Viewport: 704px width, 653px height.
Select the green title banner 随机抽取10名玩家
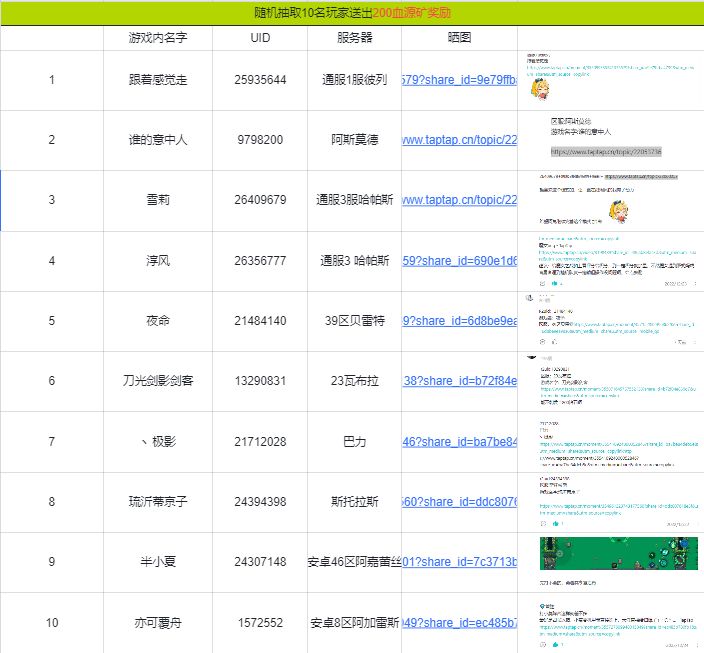(x=352, y=13)
